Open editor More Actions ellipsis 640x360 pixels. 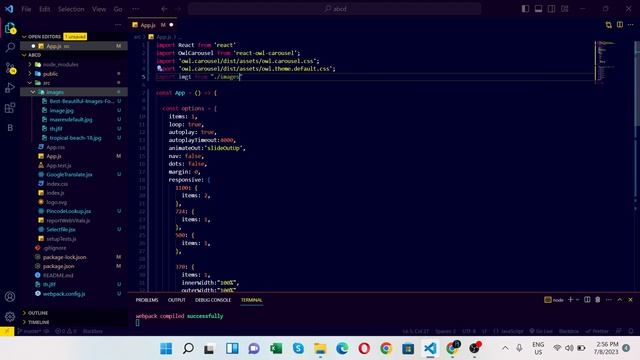[631, 25]
